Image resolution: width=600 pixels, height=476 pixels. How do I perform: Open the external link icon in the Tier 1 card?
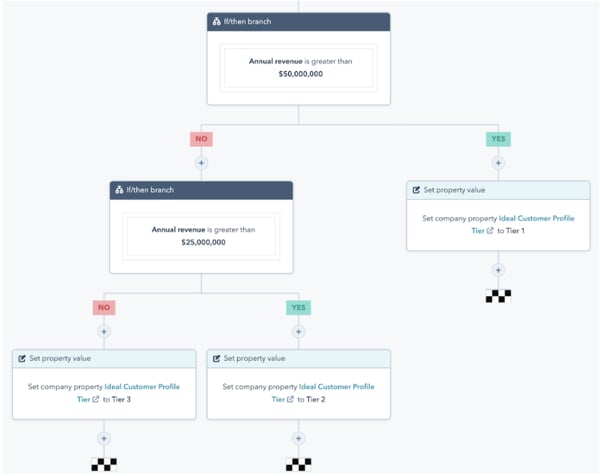tap(487, 230)
